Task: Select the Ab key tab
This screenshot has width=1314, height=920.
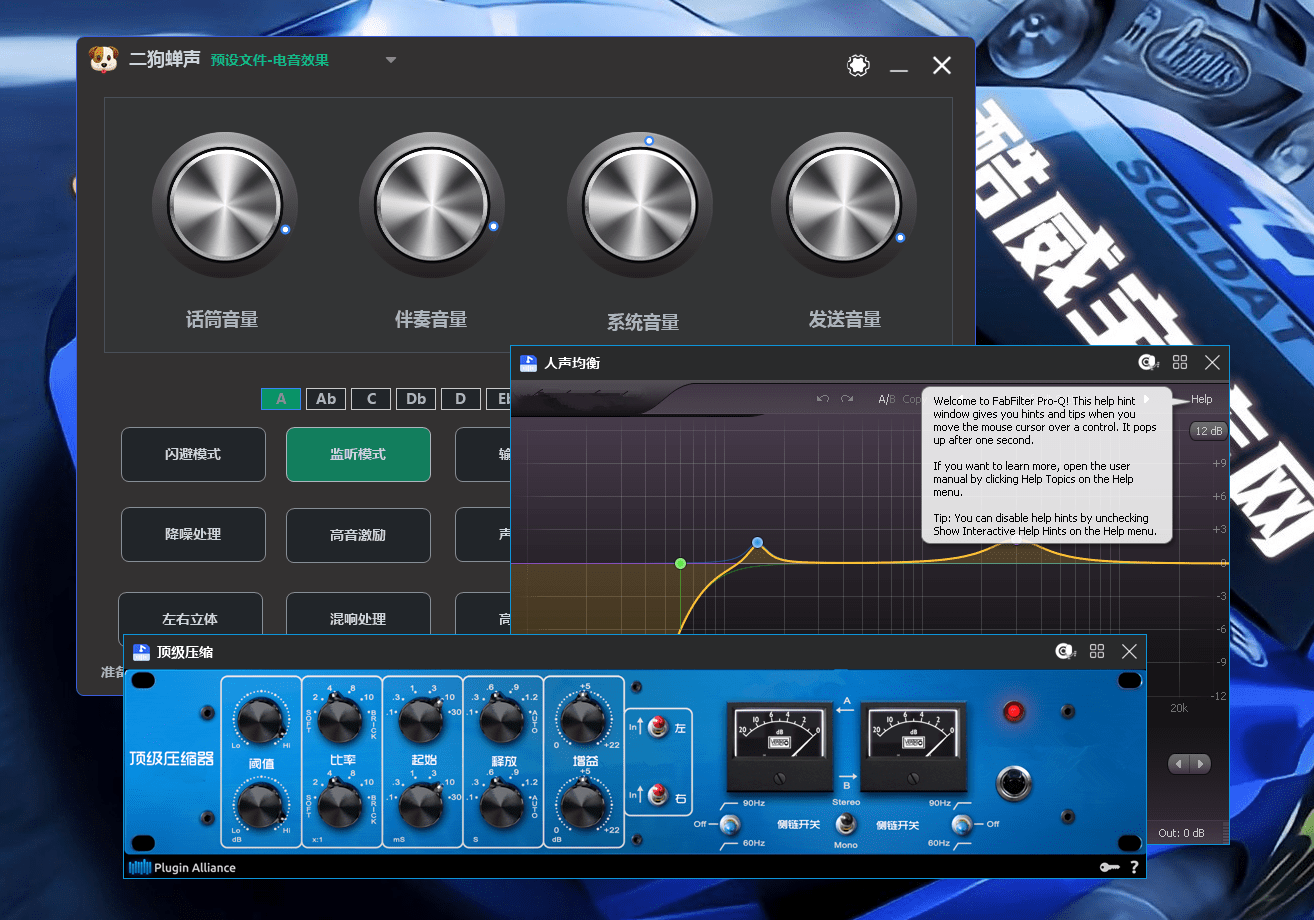Action: click(x=326, y=399)
